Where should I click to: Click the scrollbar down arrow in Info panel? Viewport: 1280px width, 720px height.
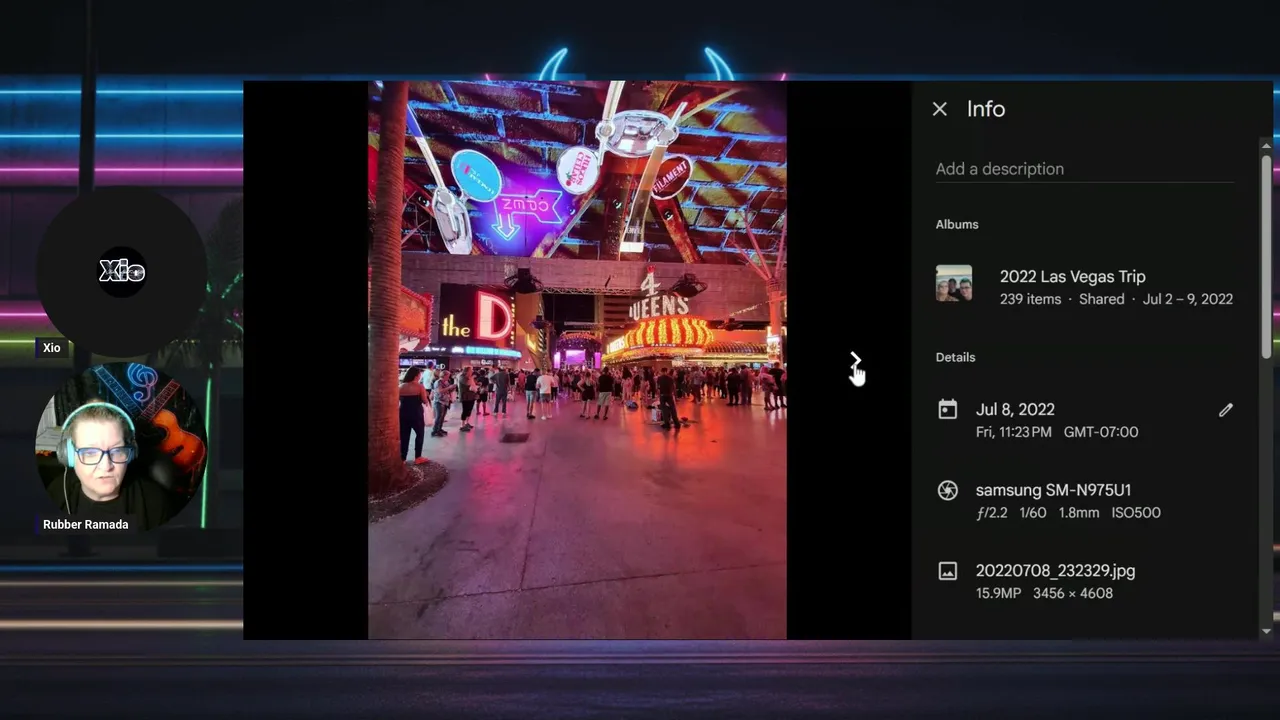pyautogui.click(x=1266, y=631)
